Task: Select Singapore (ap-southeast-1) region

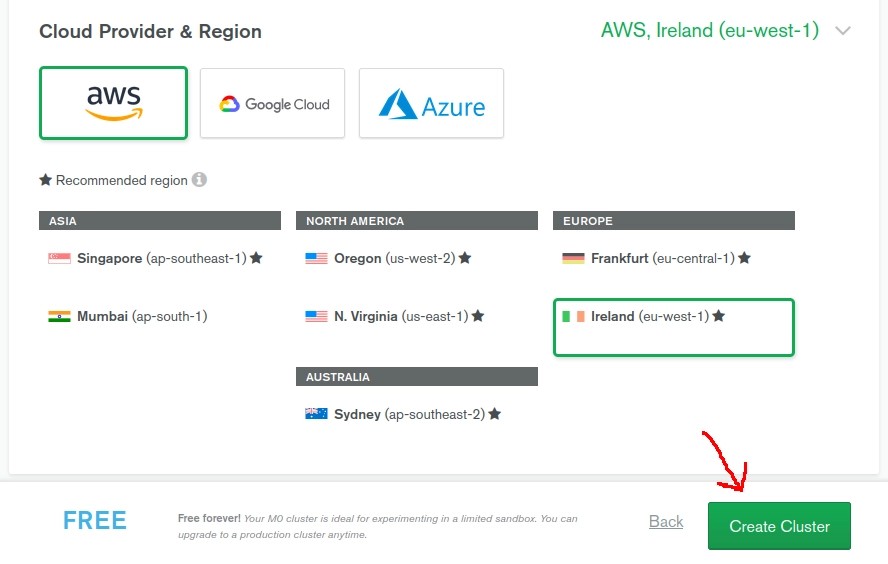Action: click(160, 258)
